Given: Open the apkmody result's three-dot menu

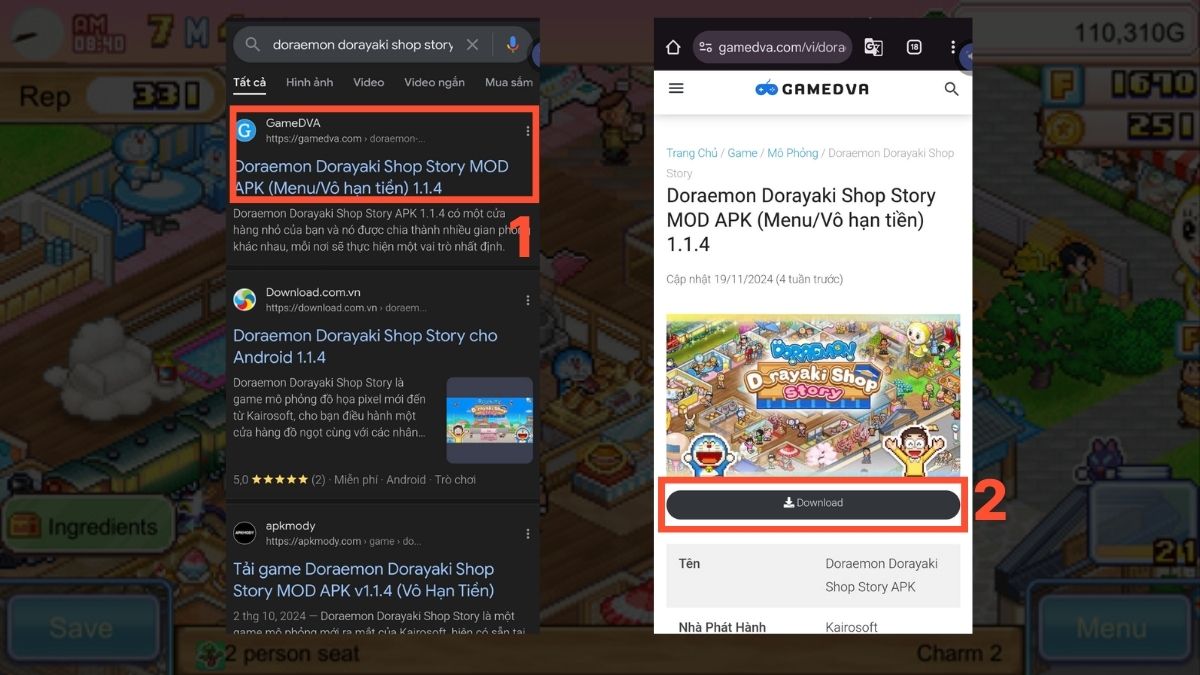Looking at the screenshot, I should point(528,534).
